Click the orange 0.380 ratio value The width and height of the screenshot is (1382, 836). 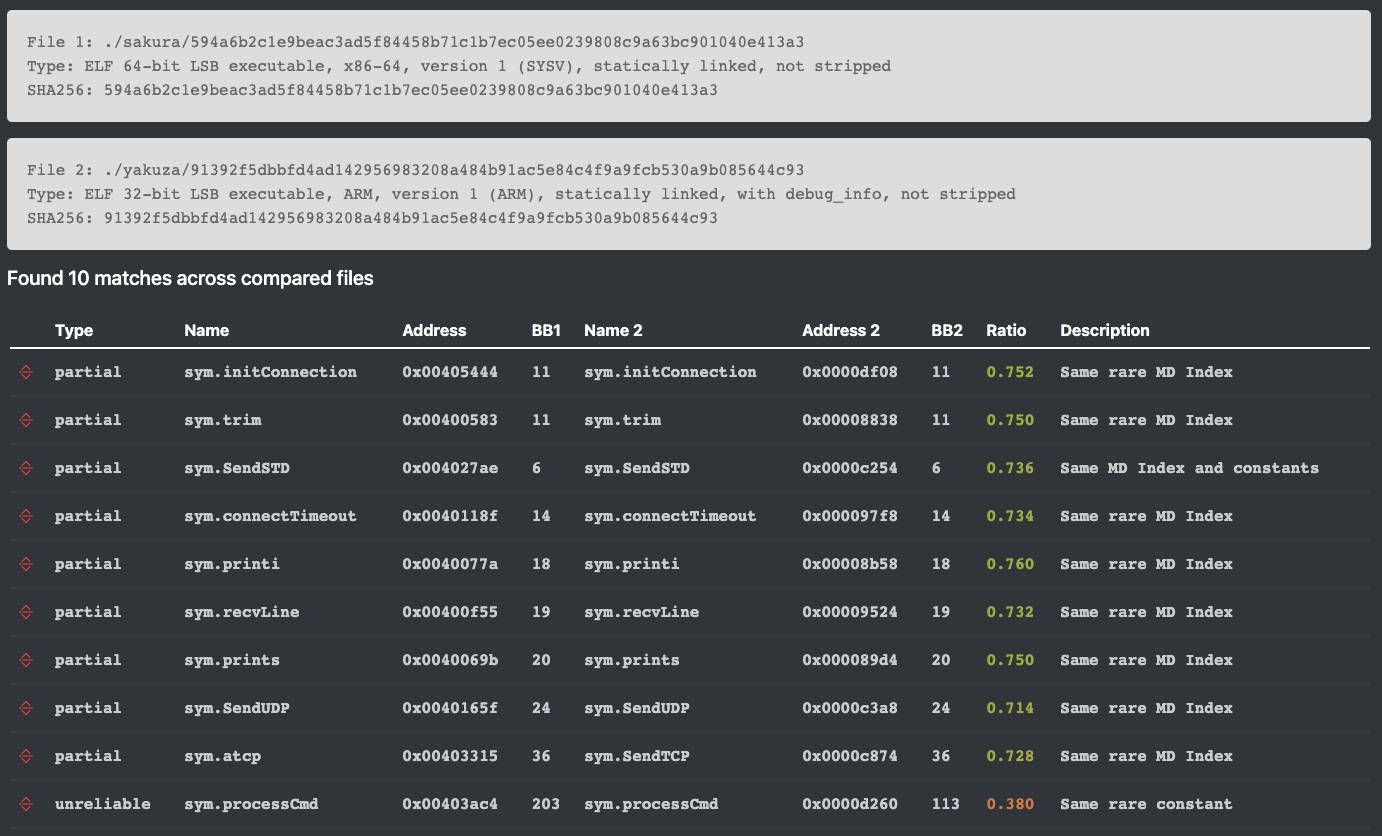1009,804
